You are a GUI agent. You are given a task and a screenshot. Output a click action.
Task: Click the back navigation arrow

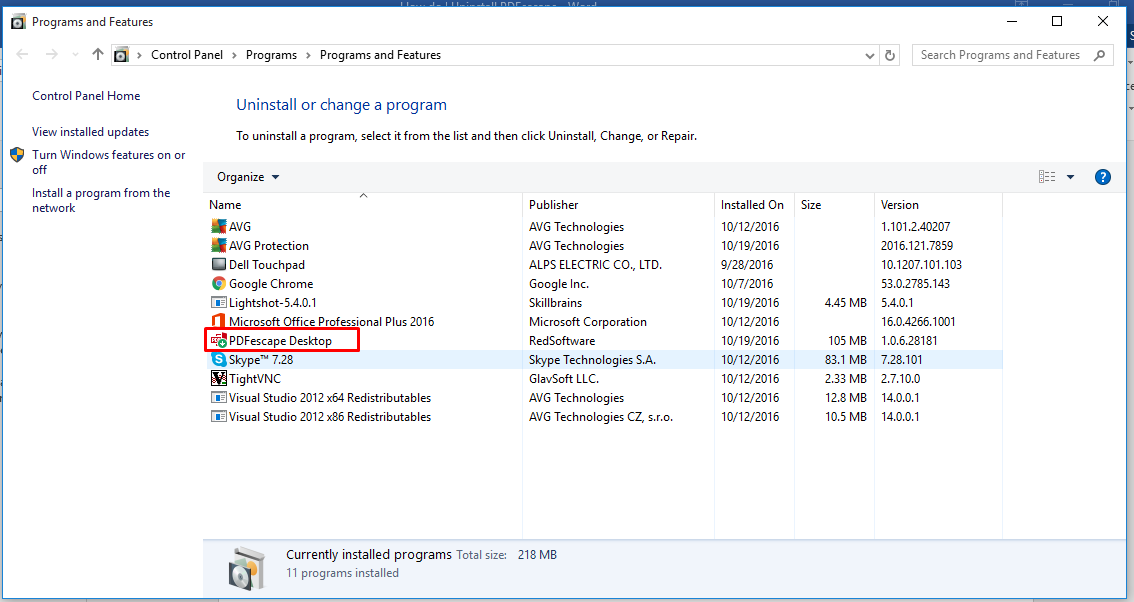(x=22, y=54)
